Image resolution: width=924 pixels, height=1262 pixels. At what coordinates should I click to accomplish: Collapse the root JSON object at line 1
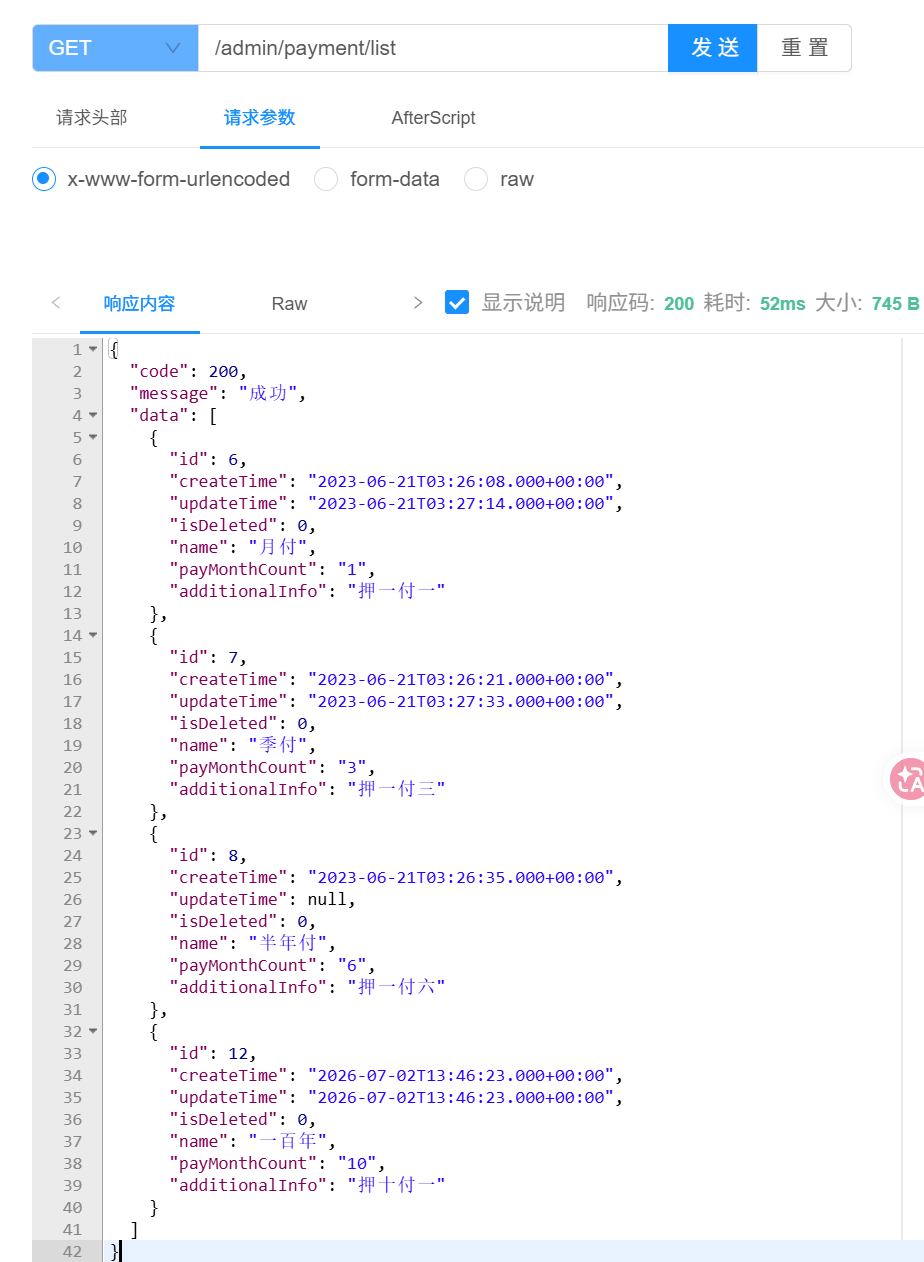(x=93, y=349)
